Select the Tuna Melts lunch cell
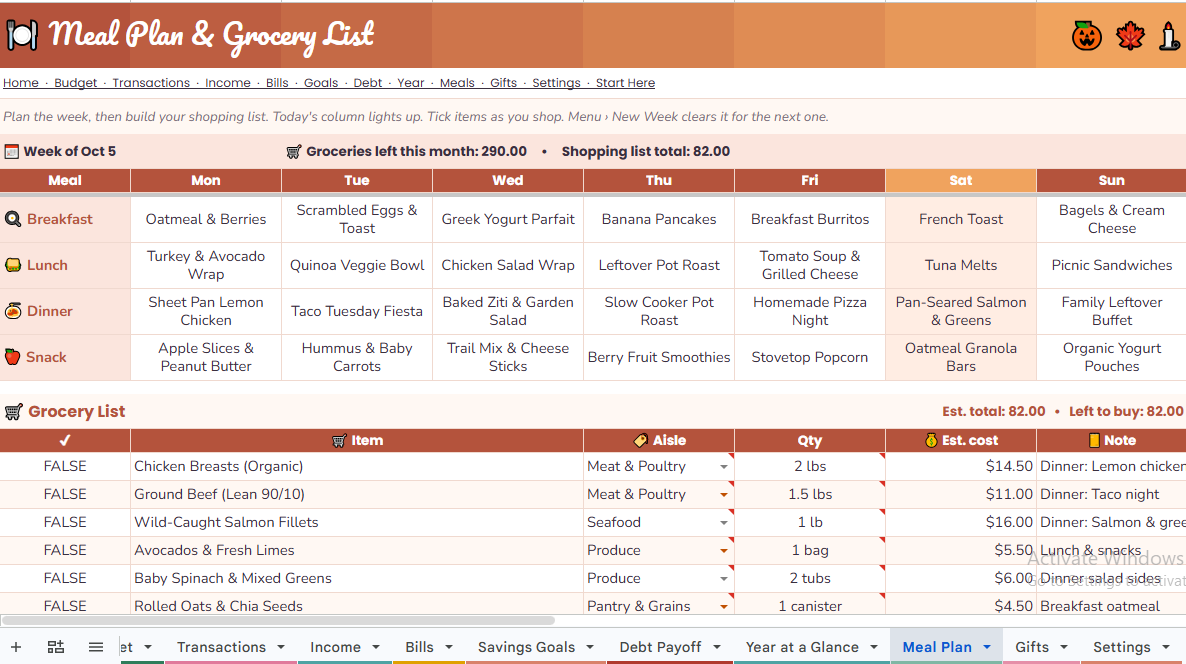 pos(961,265)
